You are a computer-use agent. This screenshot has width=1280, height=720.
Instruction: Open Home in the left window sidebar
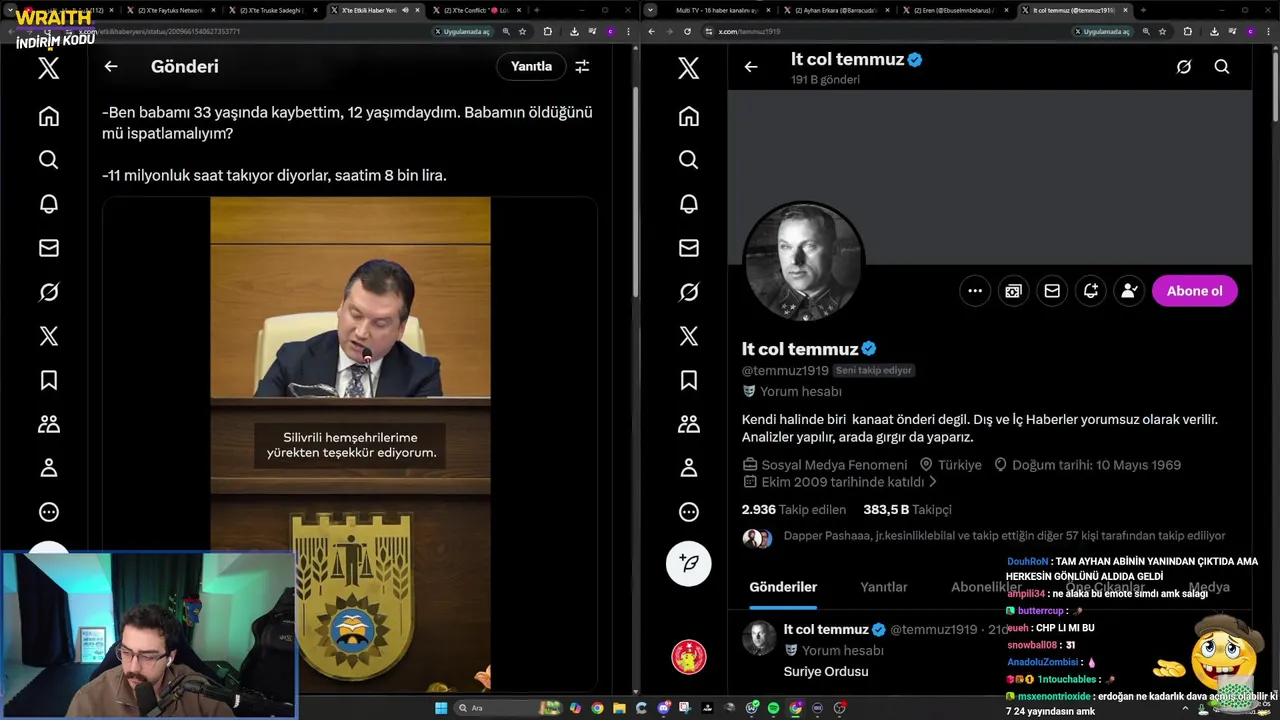pyautogui.click(x=48, y=116)
